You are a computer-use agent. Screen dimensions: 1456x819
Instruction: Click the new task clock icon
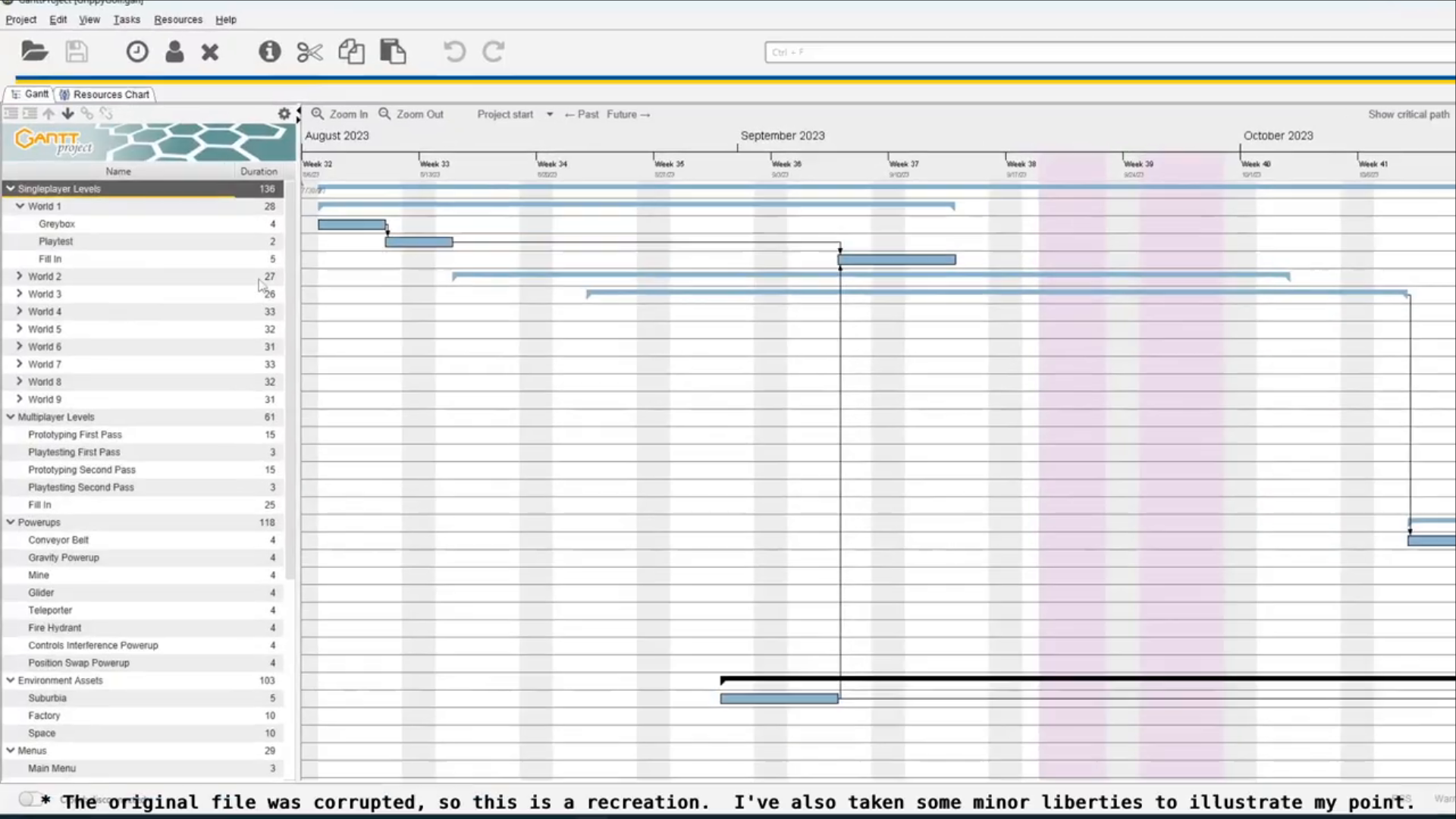click(x=137, y=52)
